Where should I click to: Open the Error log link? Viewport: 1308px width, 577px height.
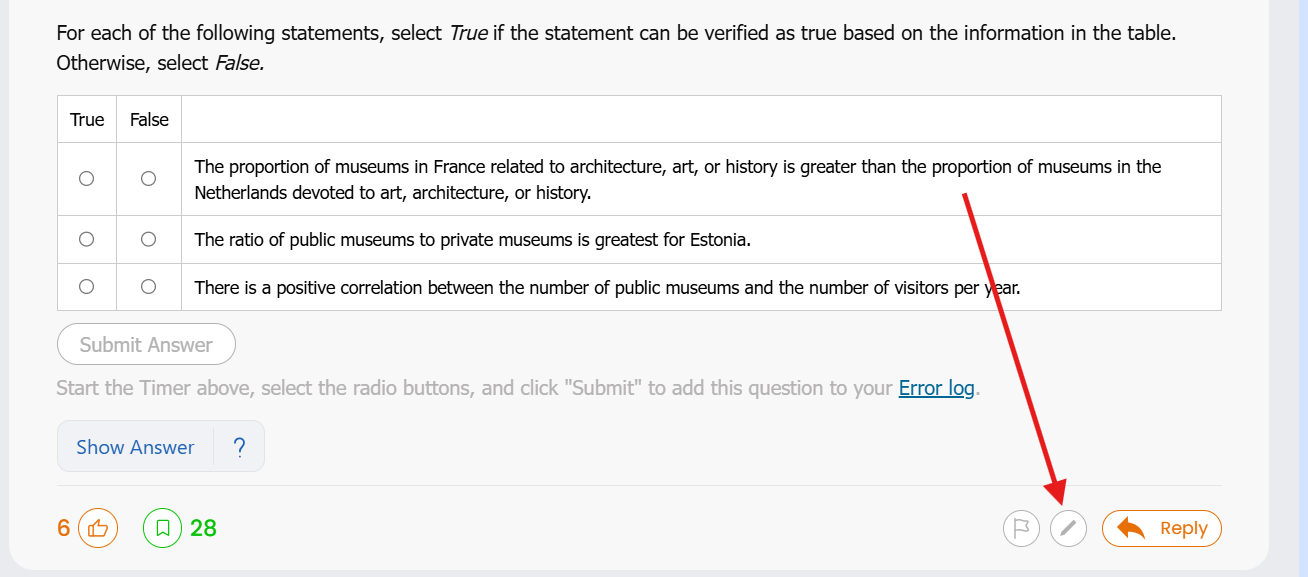[936, 388]
